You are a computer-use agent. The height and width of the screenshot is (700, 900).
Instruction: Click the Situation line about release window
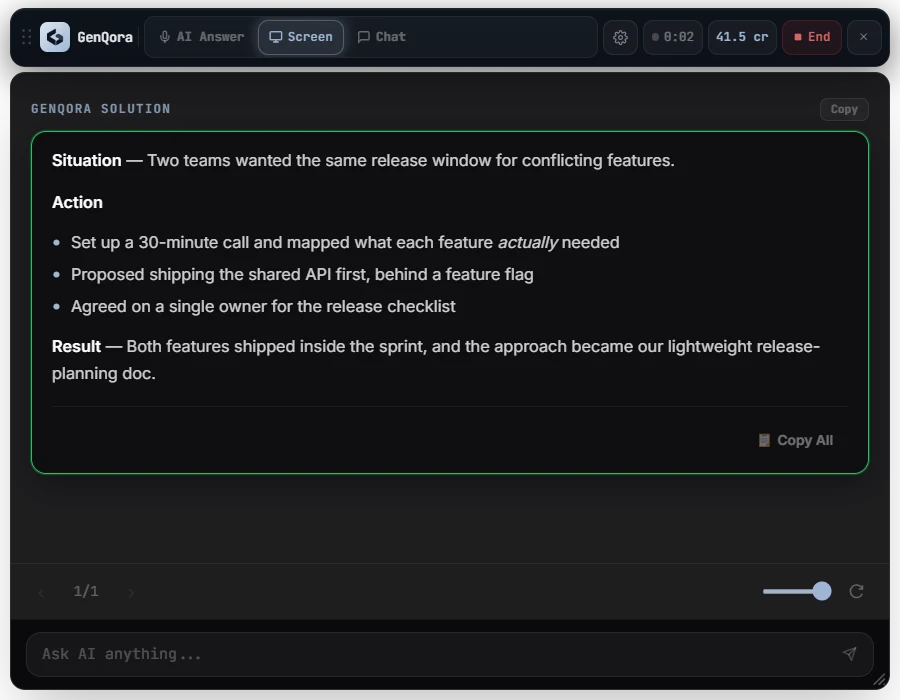tap(363, 160)
